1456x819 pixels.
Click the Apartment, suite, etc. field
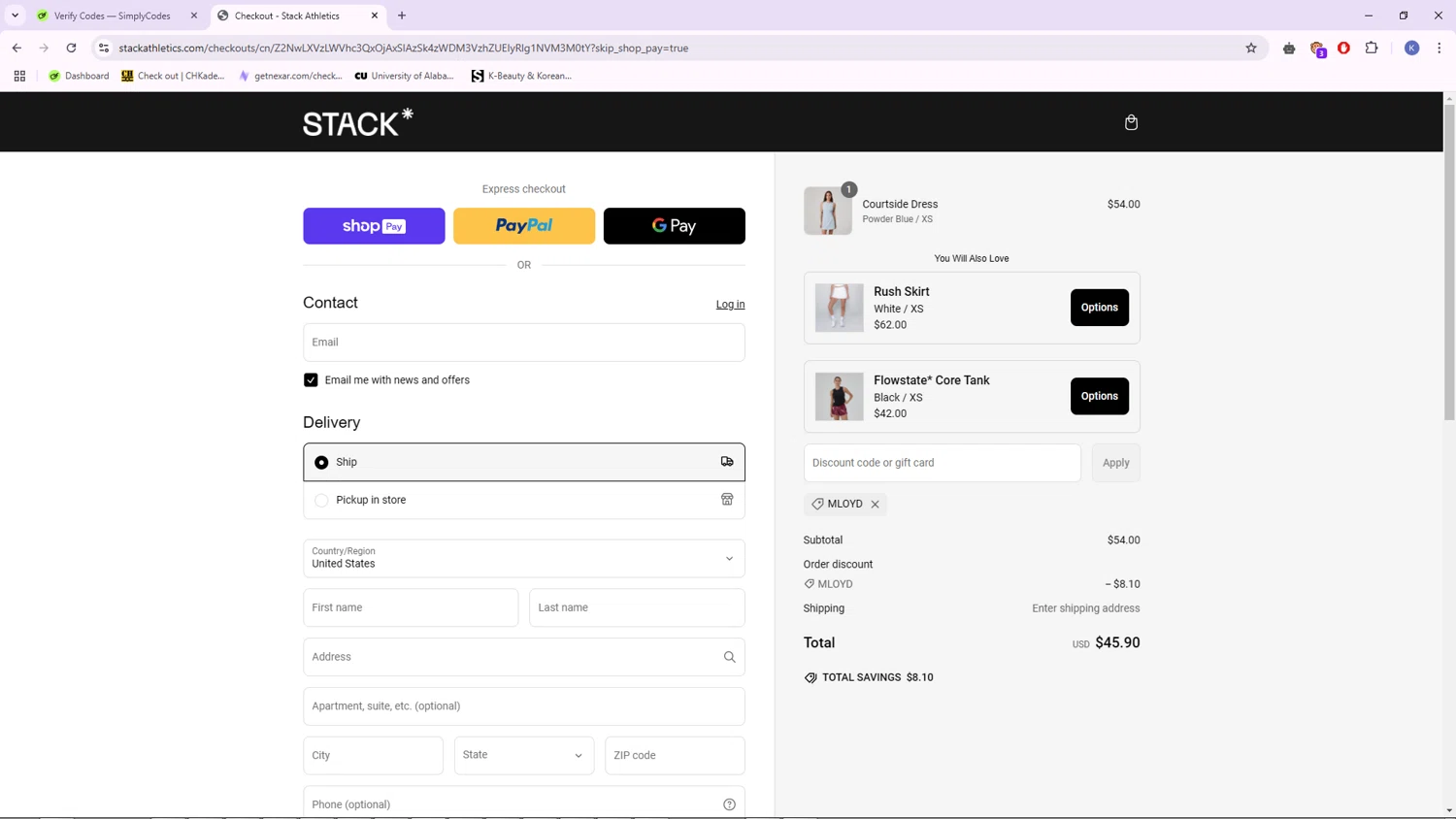pos(524,706)
